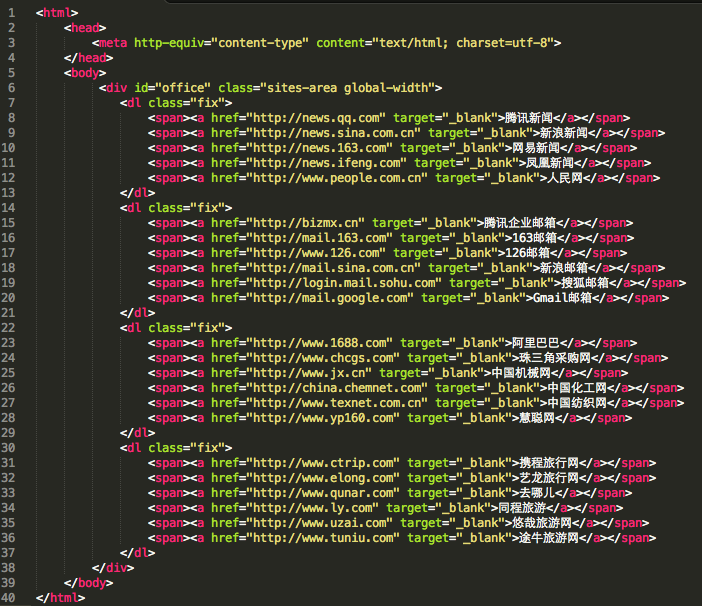Click the www.yp160.com URL
Image resolution: width=702 pixels, height=606 pixels.
[x=323, y=418]
